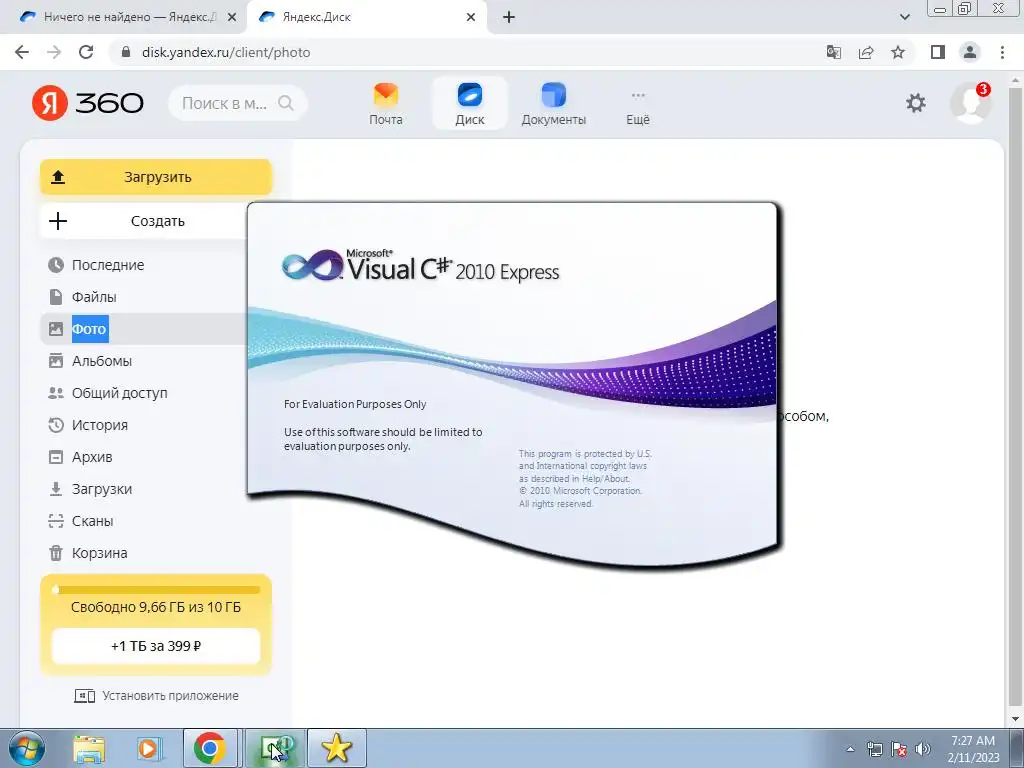Go forward in browser history

pyautogui.click(x=54, y=52)
